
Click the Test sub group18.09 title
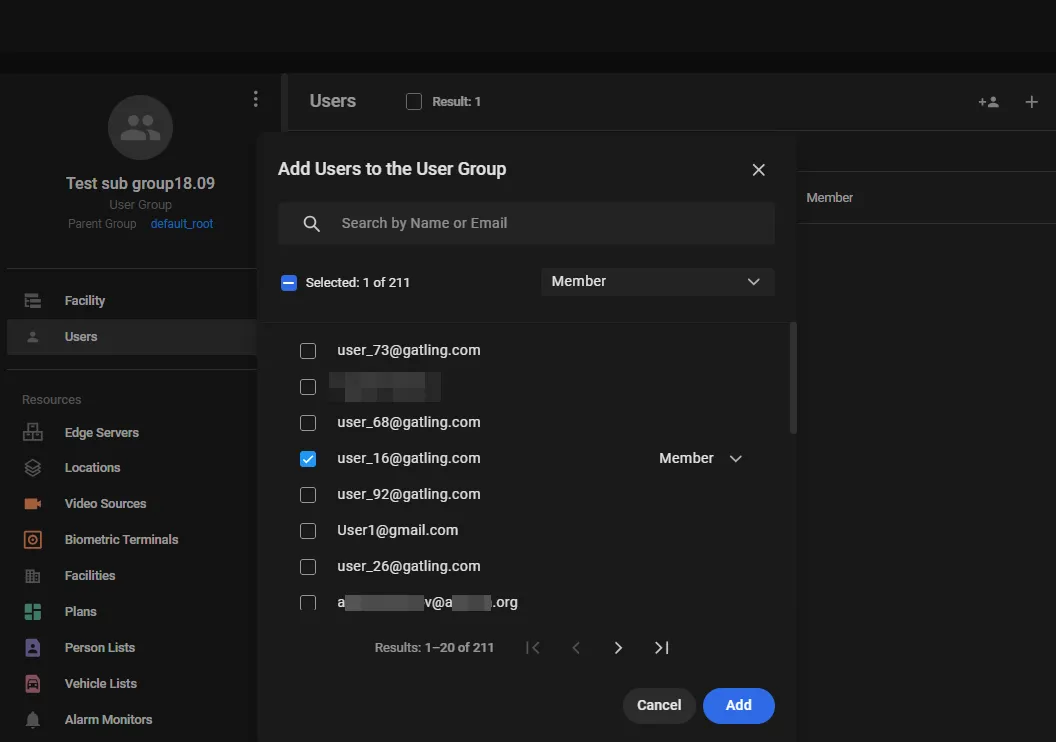point(140,183)
